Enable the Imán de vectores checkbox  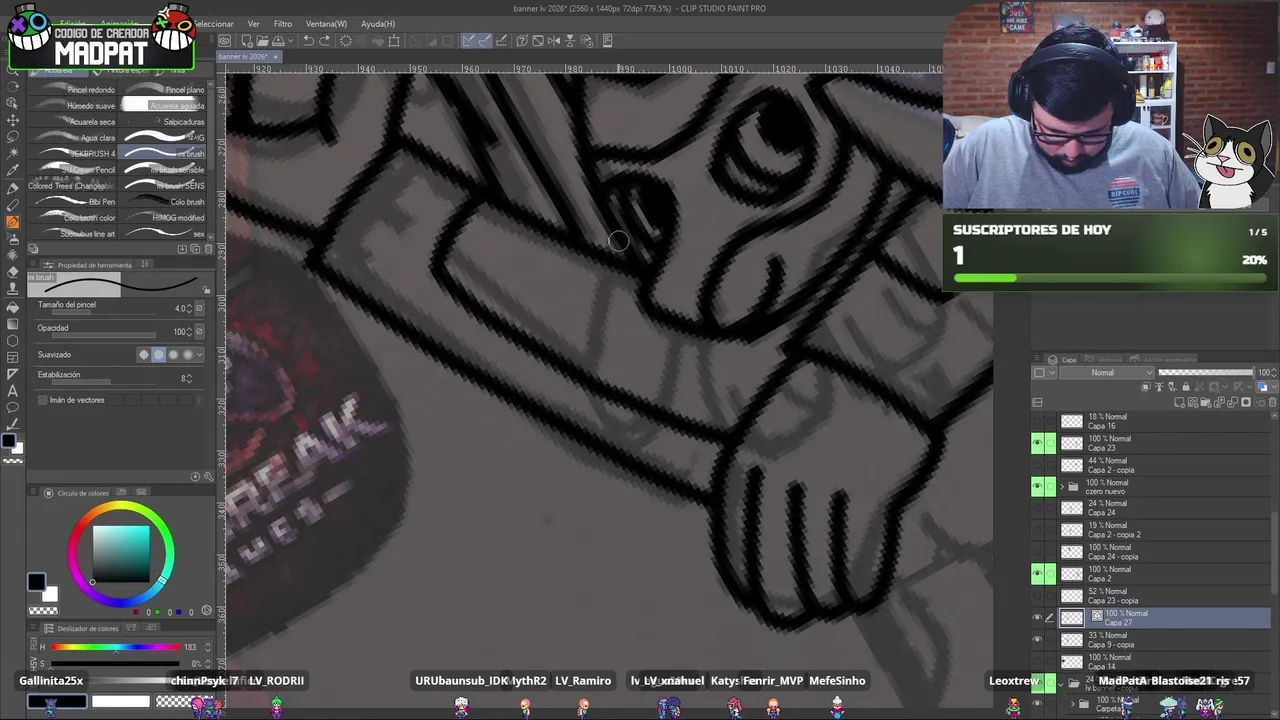(x=42, y=400)
